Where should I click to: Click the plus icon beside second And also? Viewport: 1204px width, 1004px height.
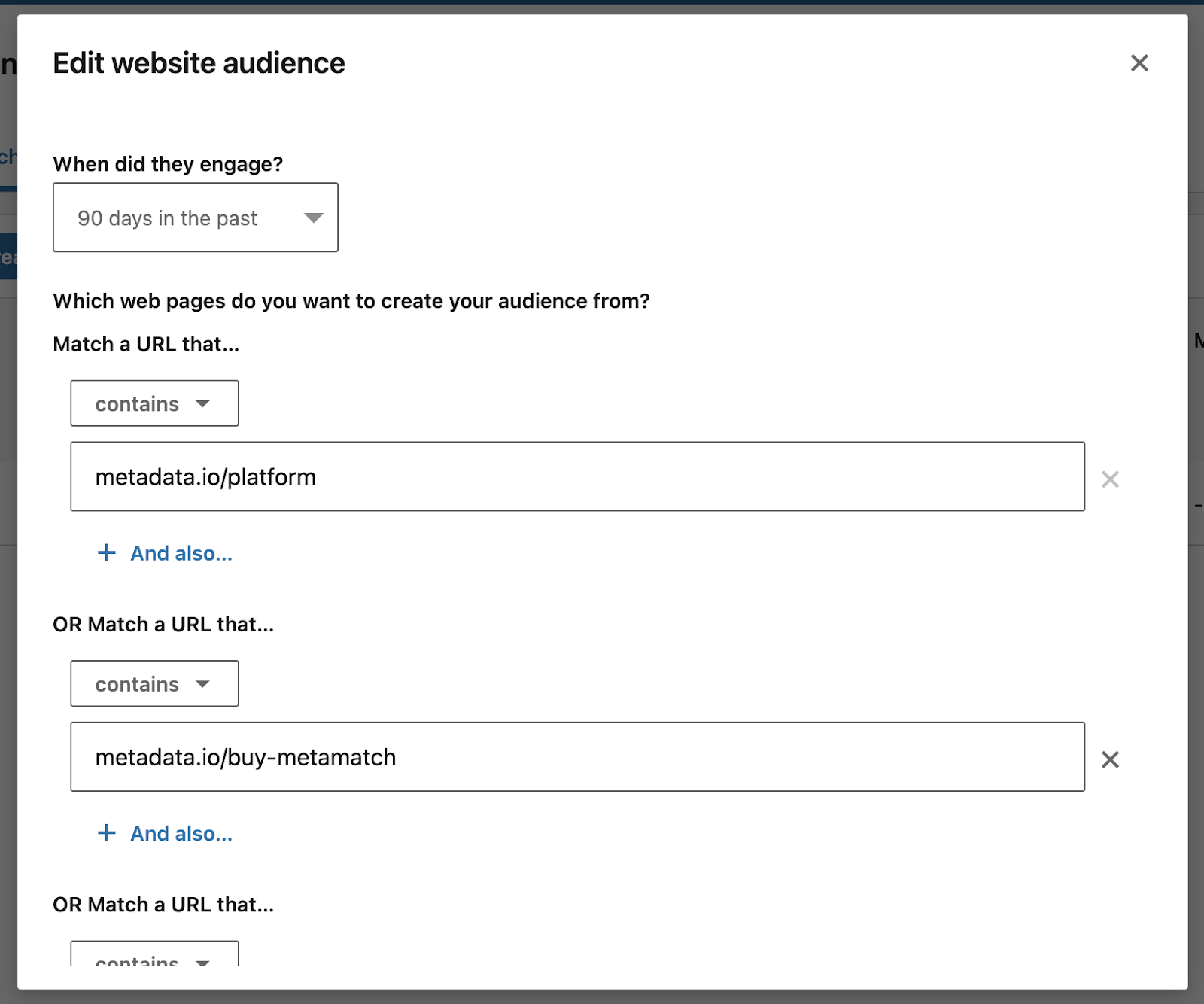[107, 833]
